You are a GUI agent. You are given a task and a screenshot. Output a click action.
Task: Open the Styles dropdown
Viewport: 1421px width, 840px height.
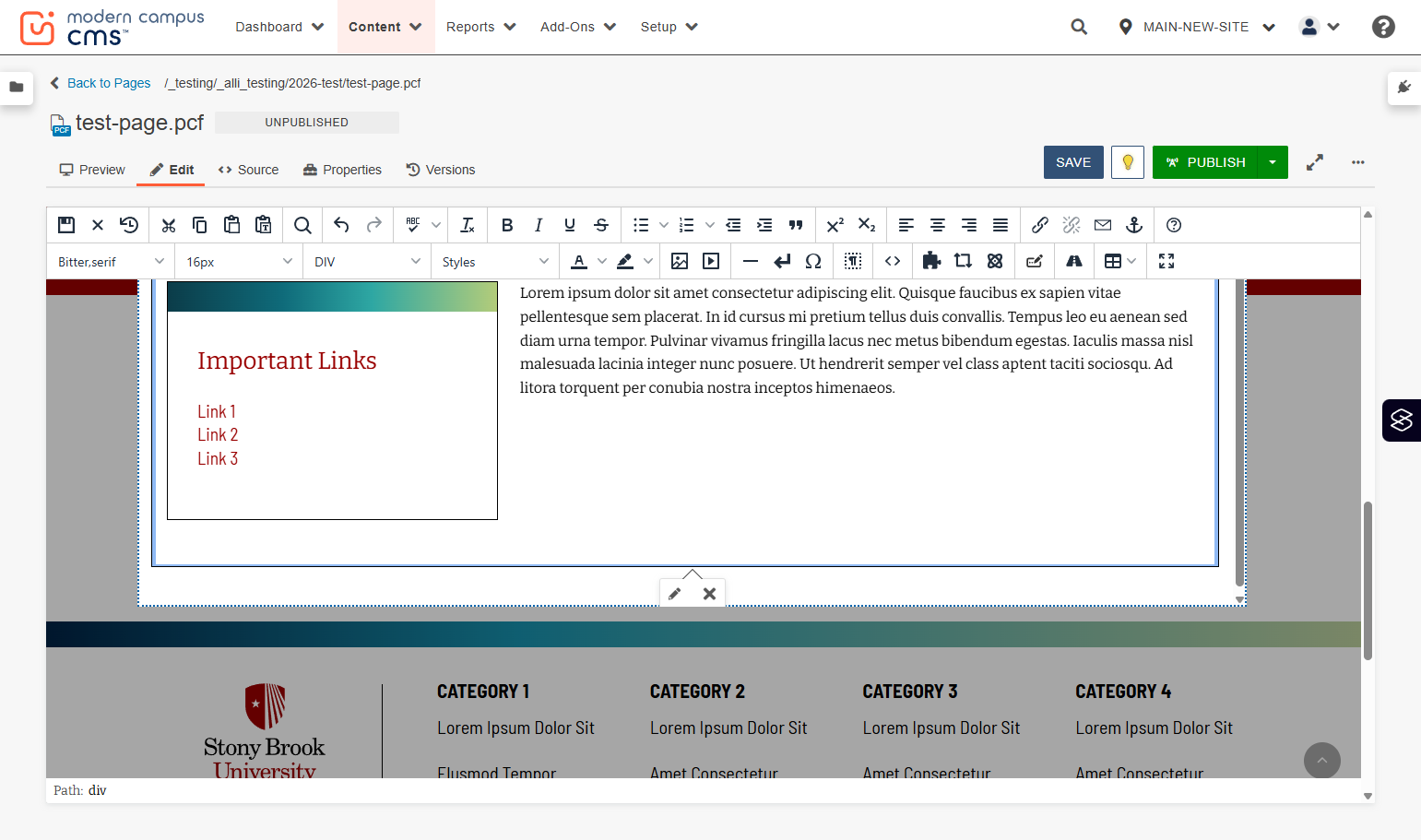(x=495, y=262)
